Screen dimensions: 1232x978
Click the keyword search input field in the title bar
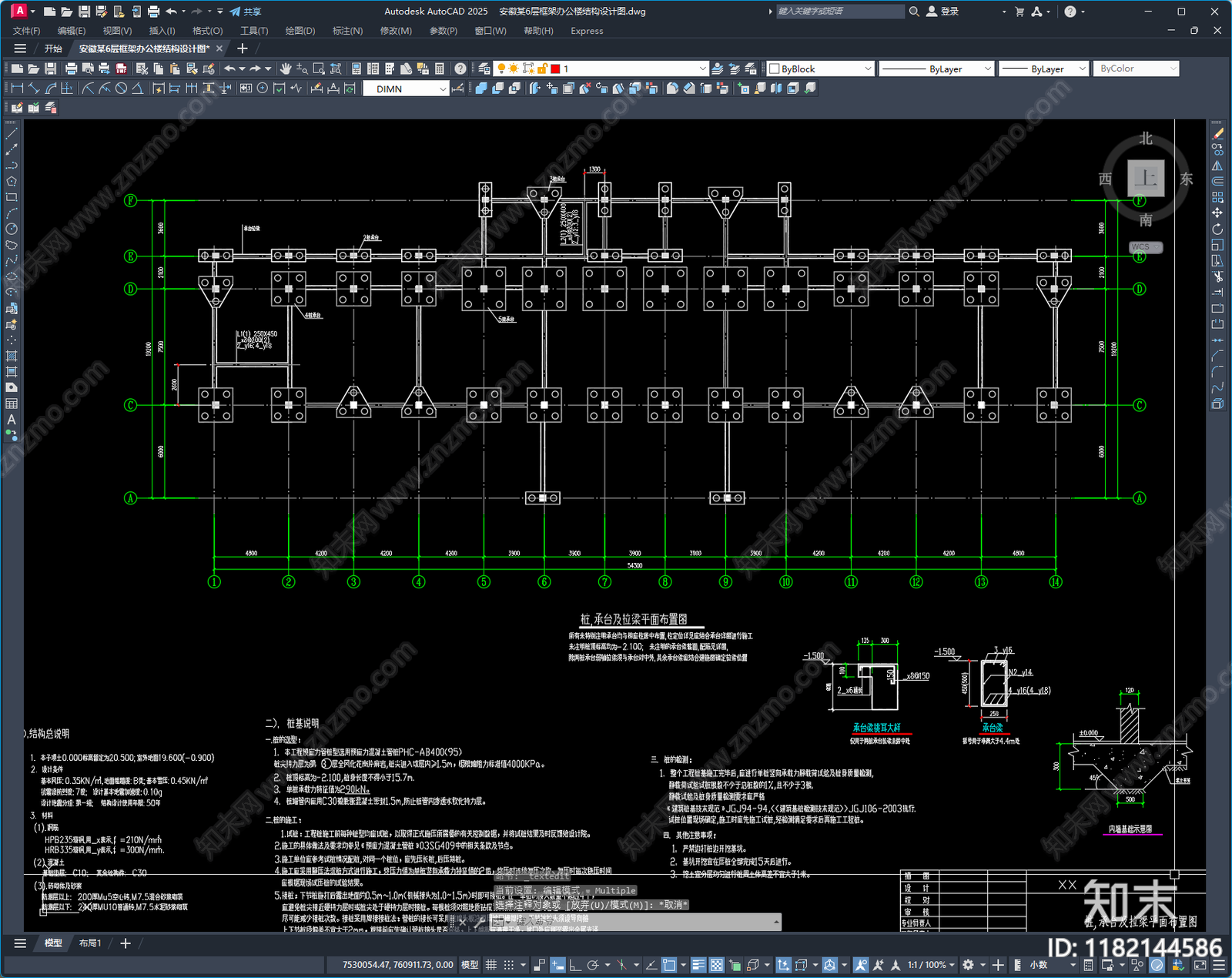839,12
